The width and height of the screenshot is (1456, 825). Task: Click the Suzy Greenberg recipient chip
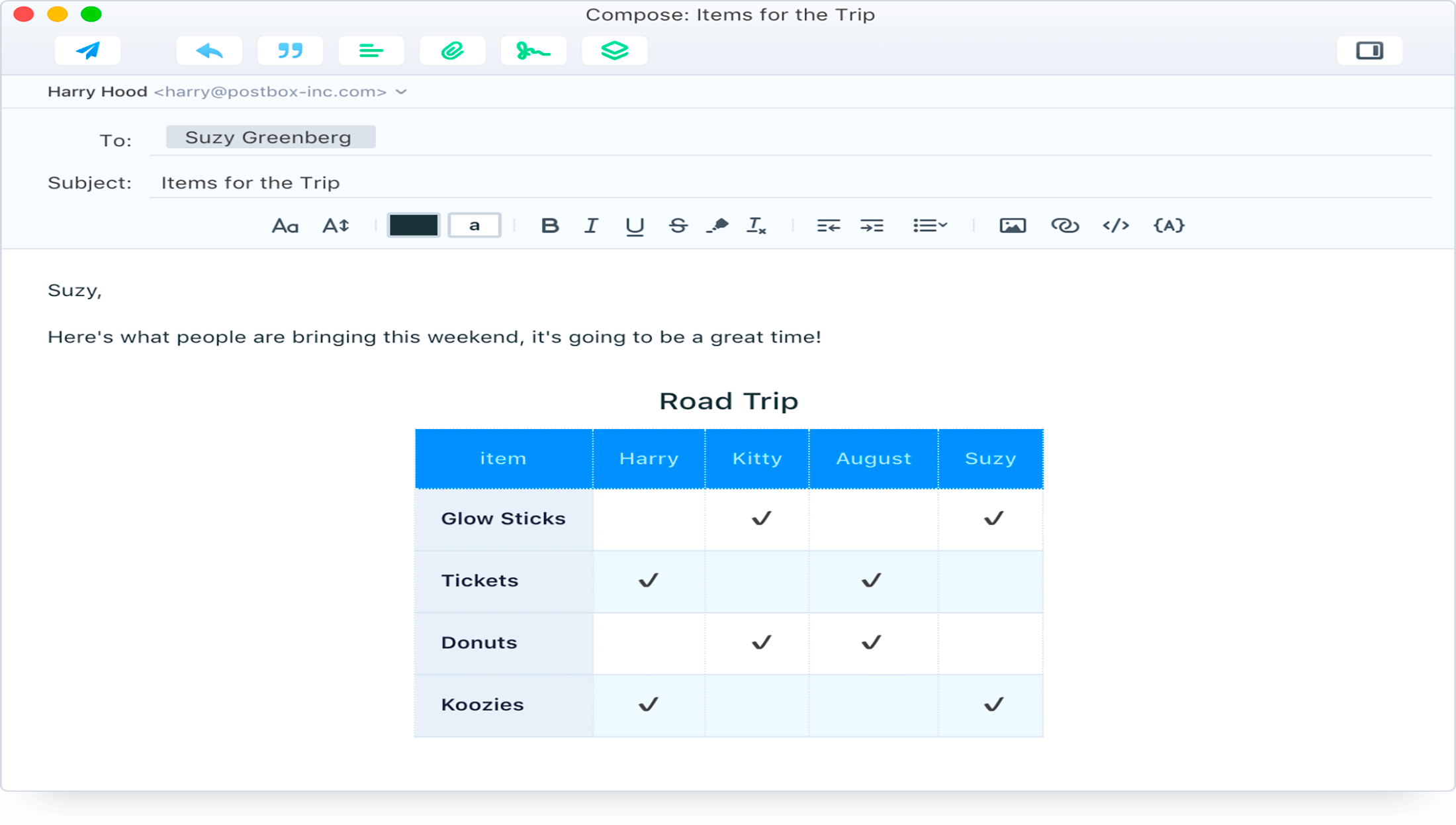pyautogui.click(x=271, y=137)
